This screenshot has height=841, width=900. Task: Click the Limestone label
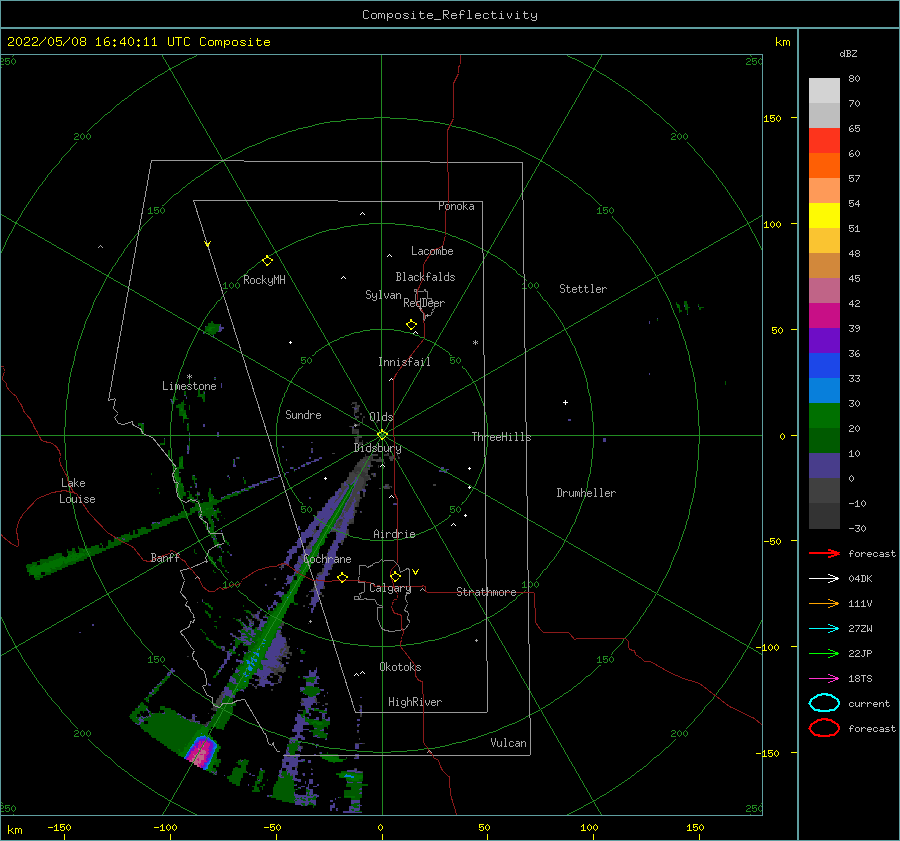(x=189, y=386)
